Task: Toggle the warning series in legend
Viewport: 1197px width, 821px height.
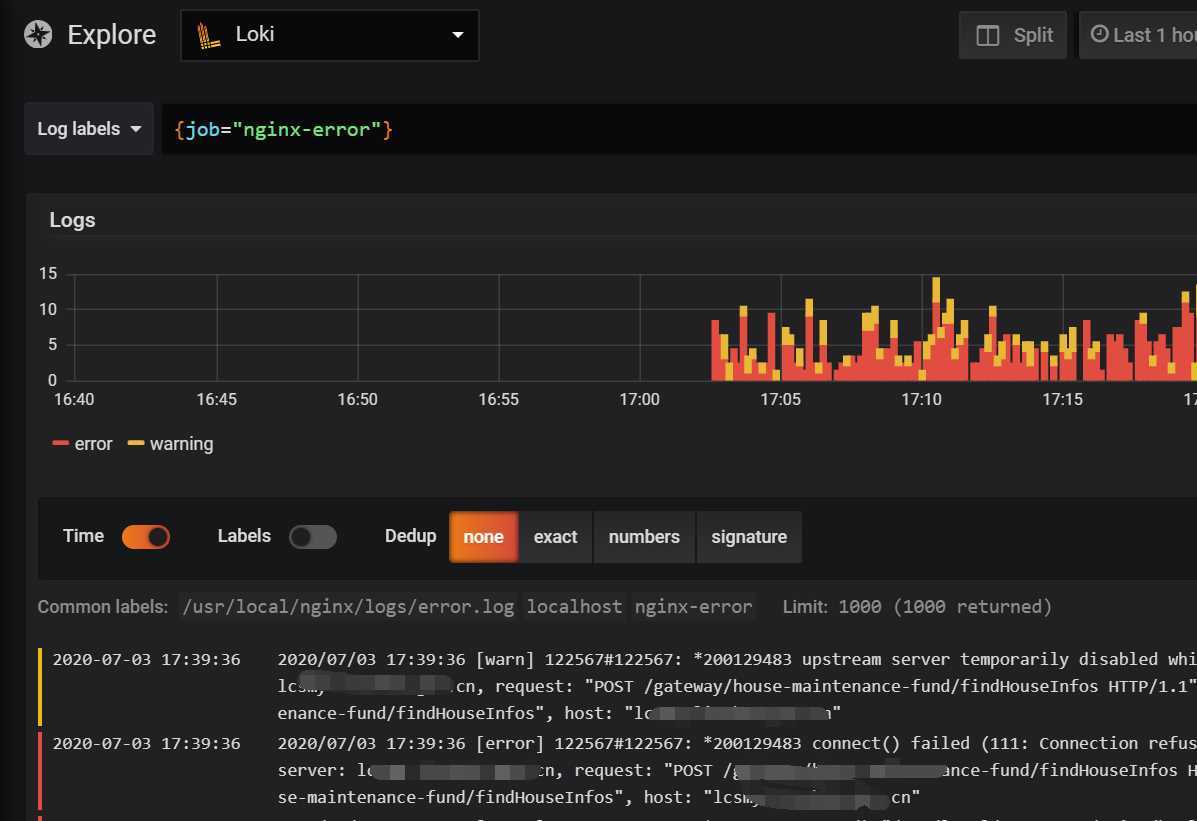Action: coord(170,444)
